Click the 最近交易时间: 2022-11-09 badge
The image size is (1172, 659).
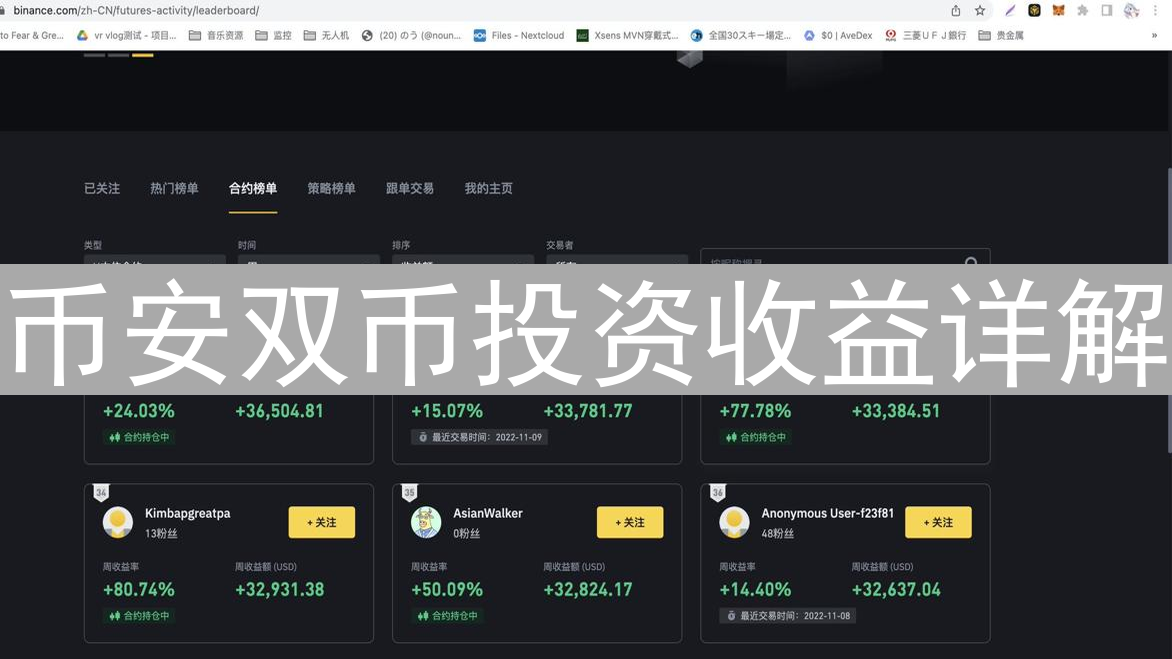tap(480, 437)
